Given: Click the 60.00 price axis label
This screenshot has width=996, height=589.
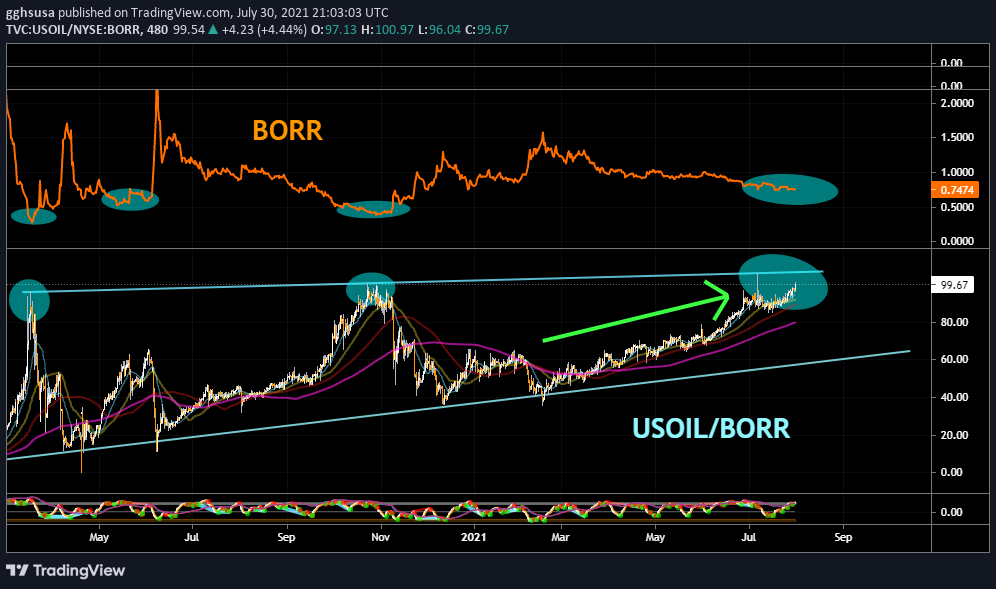Looking at the screenshot, I should 954,360.
